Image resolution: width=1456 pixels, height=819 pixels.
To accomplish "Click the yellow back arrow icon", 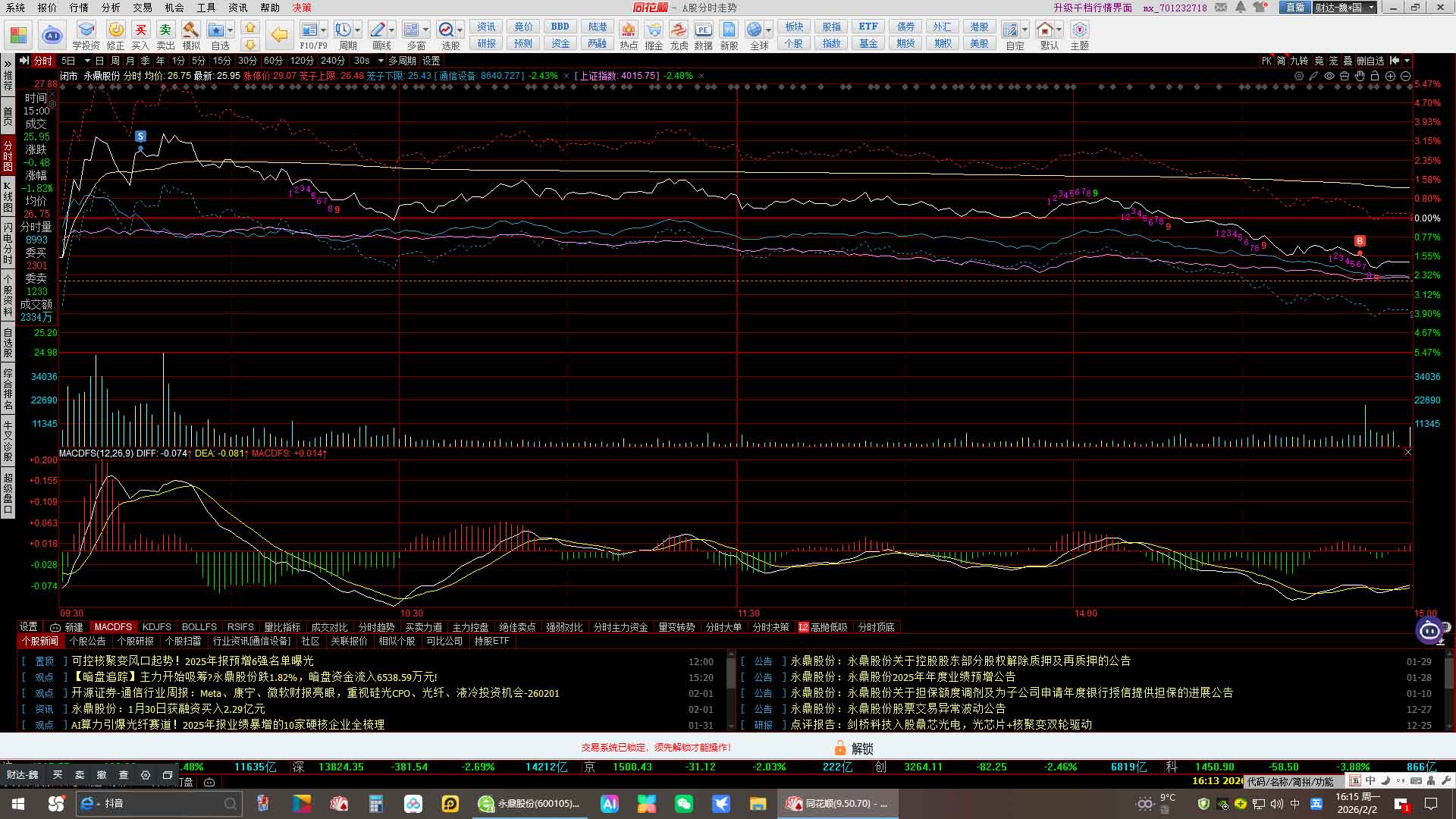I will (x=279, y=34).
